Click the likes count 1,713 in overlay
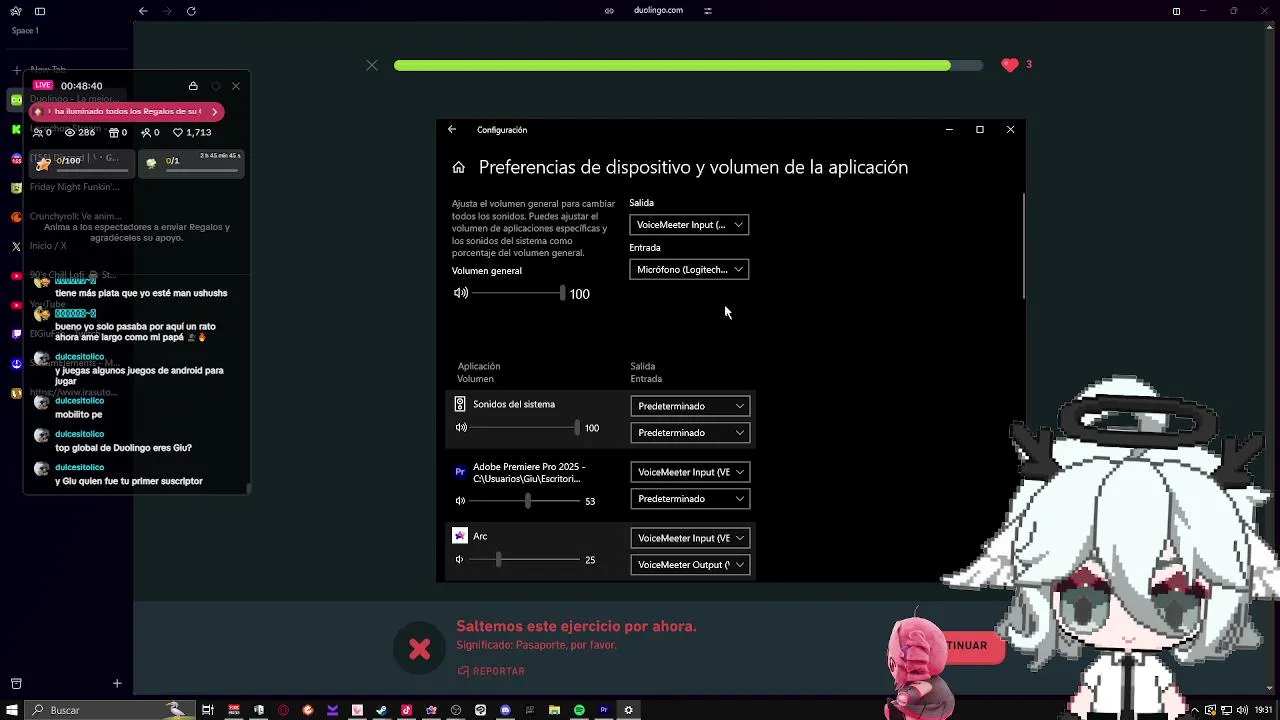 point(192,132)
